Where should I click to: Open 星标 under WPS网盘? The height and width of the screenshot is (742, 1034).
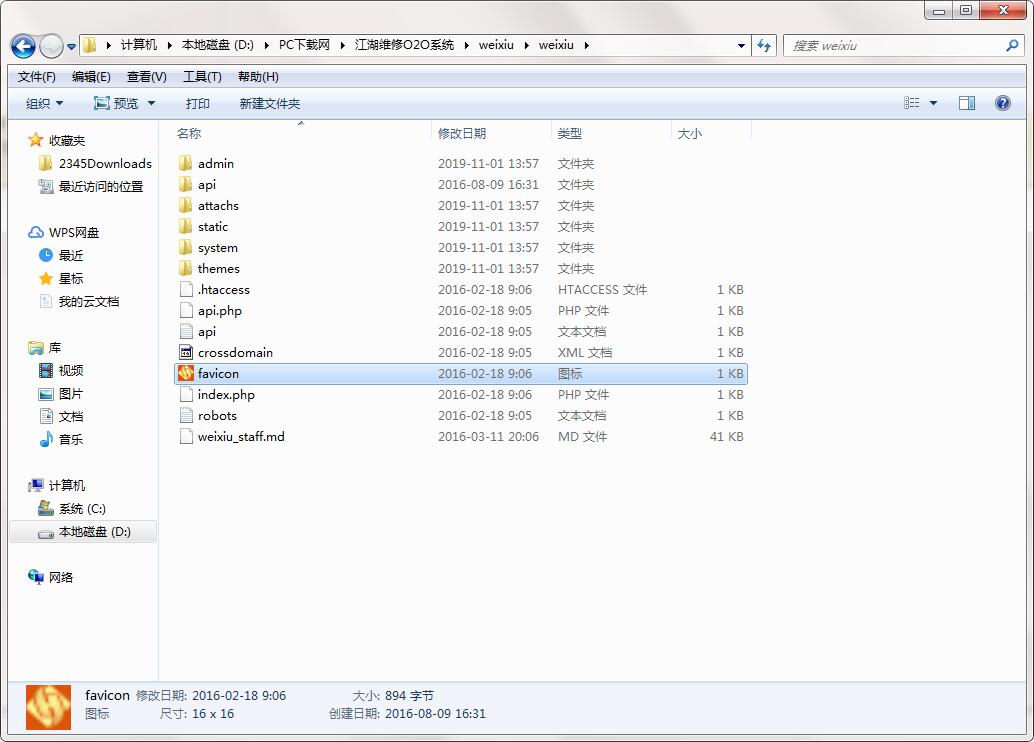pyautogui.click(x=71, y=278)
